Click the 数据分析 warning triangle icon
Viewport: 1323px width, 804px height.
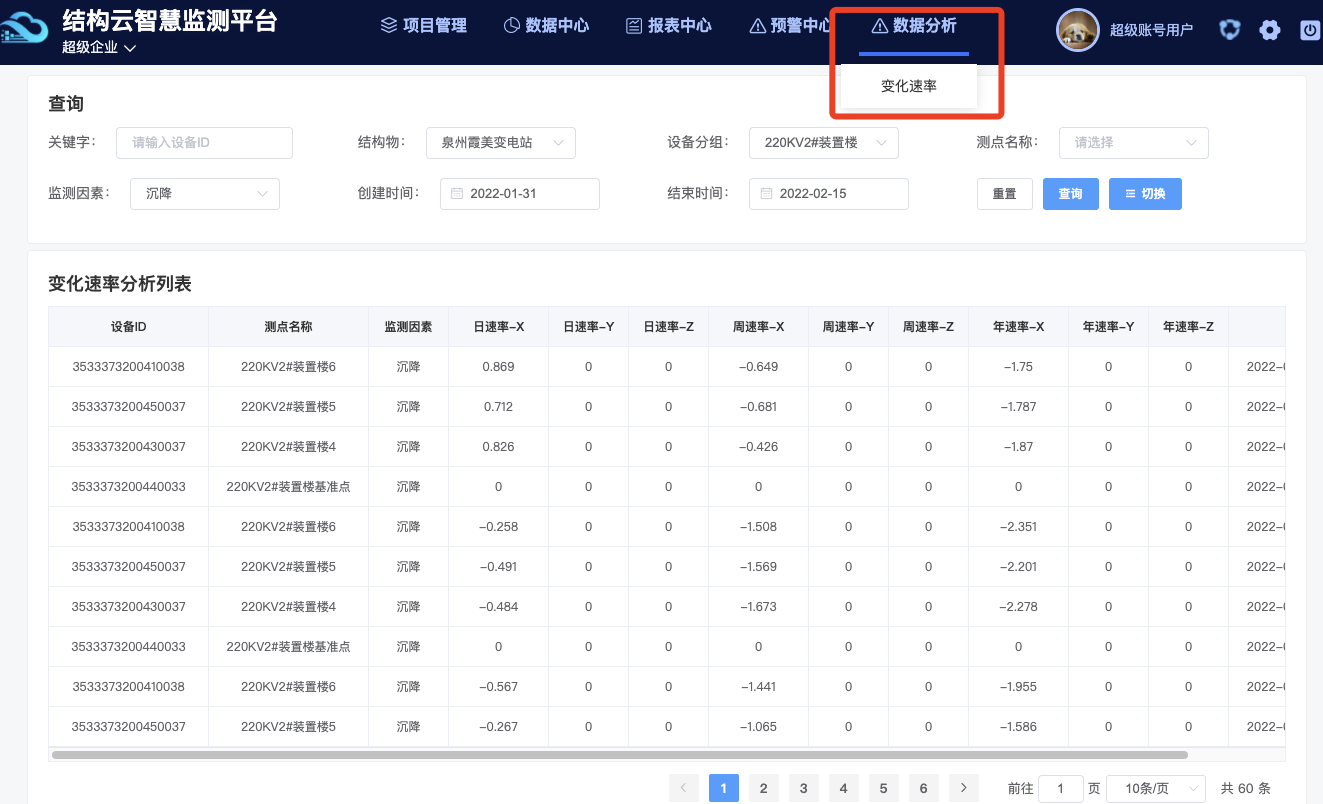pyautogui.click(x=880, y=26)
